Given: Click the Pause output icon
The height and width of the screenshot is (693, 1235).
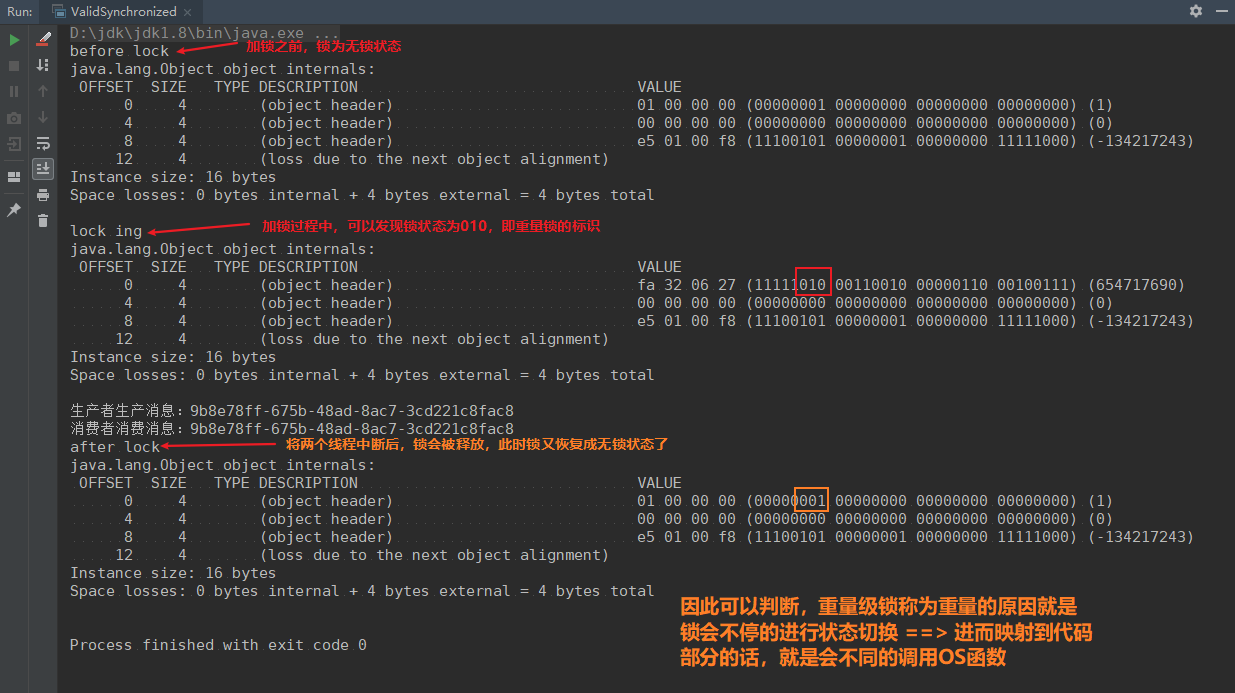Looking at the screenshot, I should click(14, 91).
